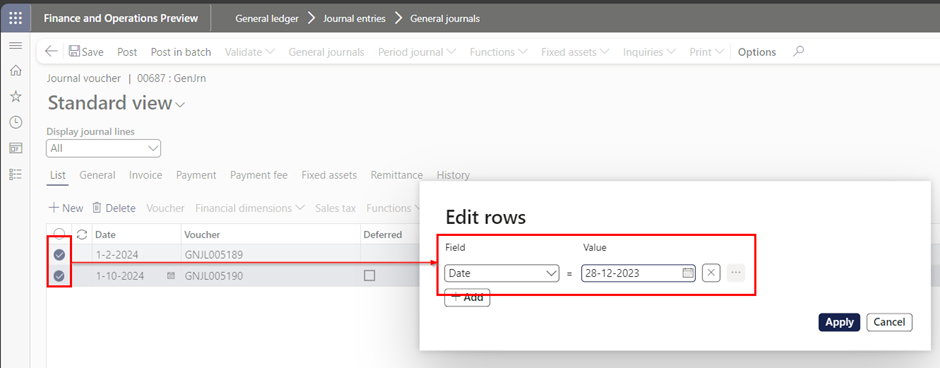Open the grid toolbar Functions menu

coord(393,208)
